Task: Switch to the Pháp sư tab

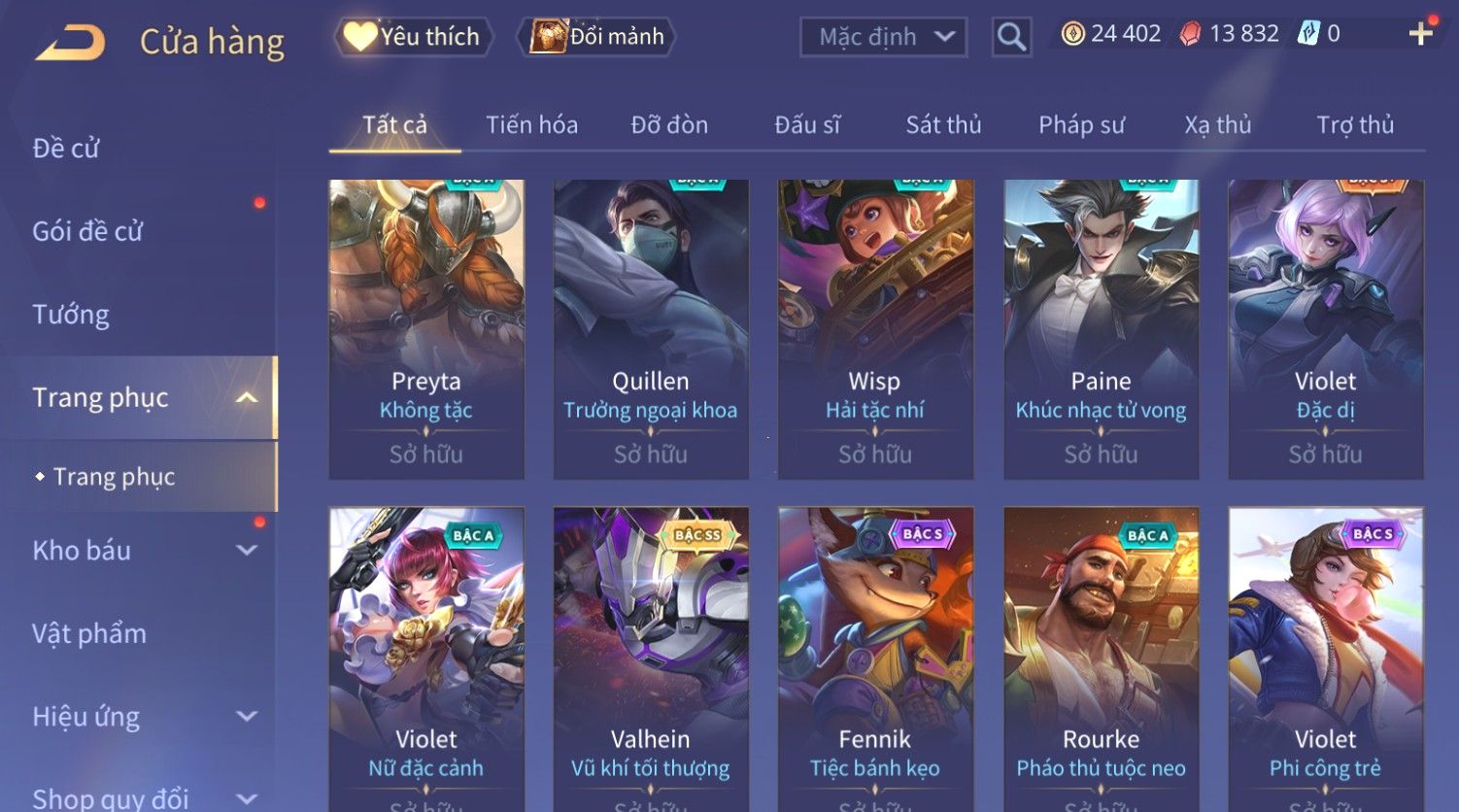Action: tap(1081, 125)
